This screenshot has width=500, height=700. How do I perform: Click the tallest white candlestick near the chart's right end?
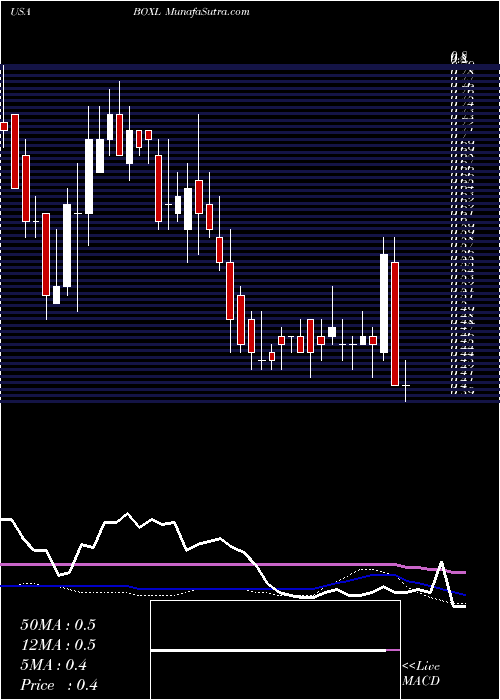(x=384, y=303)
